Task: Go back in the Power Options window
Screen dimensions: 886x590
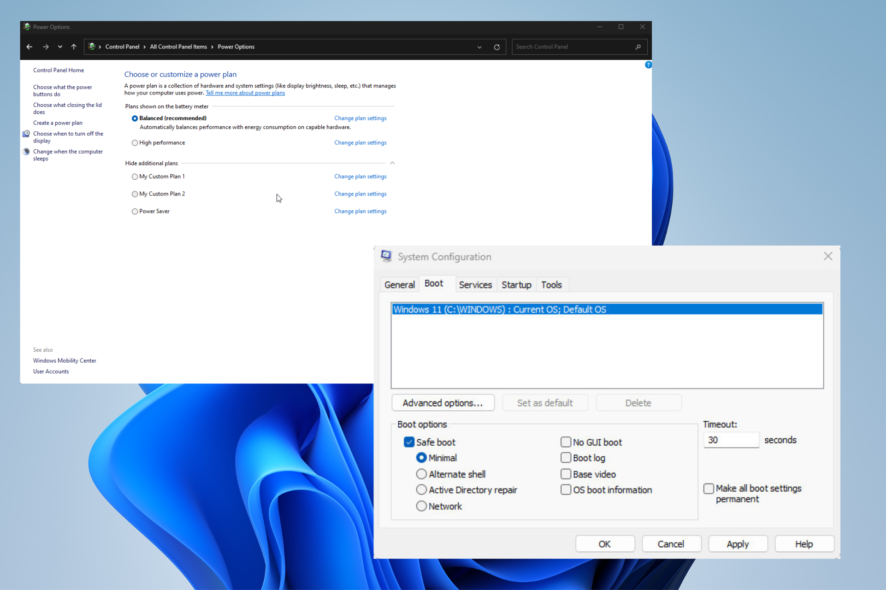Action: 29,47
